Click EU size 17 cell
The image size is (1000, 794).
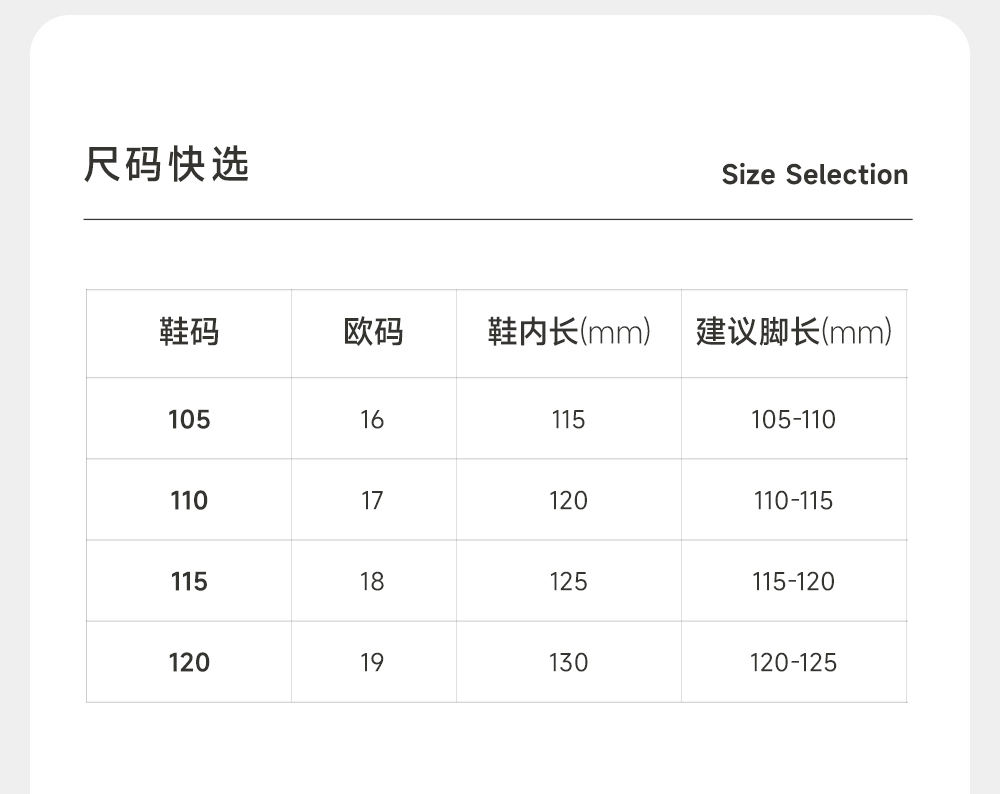click(x=372, y=501)
